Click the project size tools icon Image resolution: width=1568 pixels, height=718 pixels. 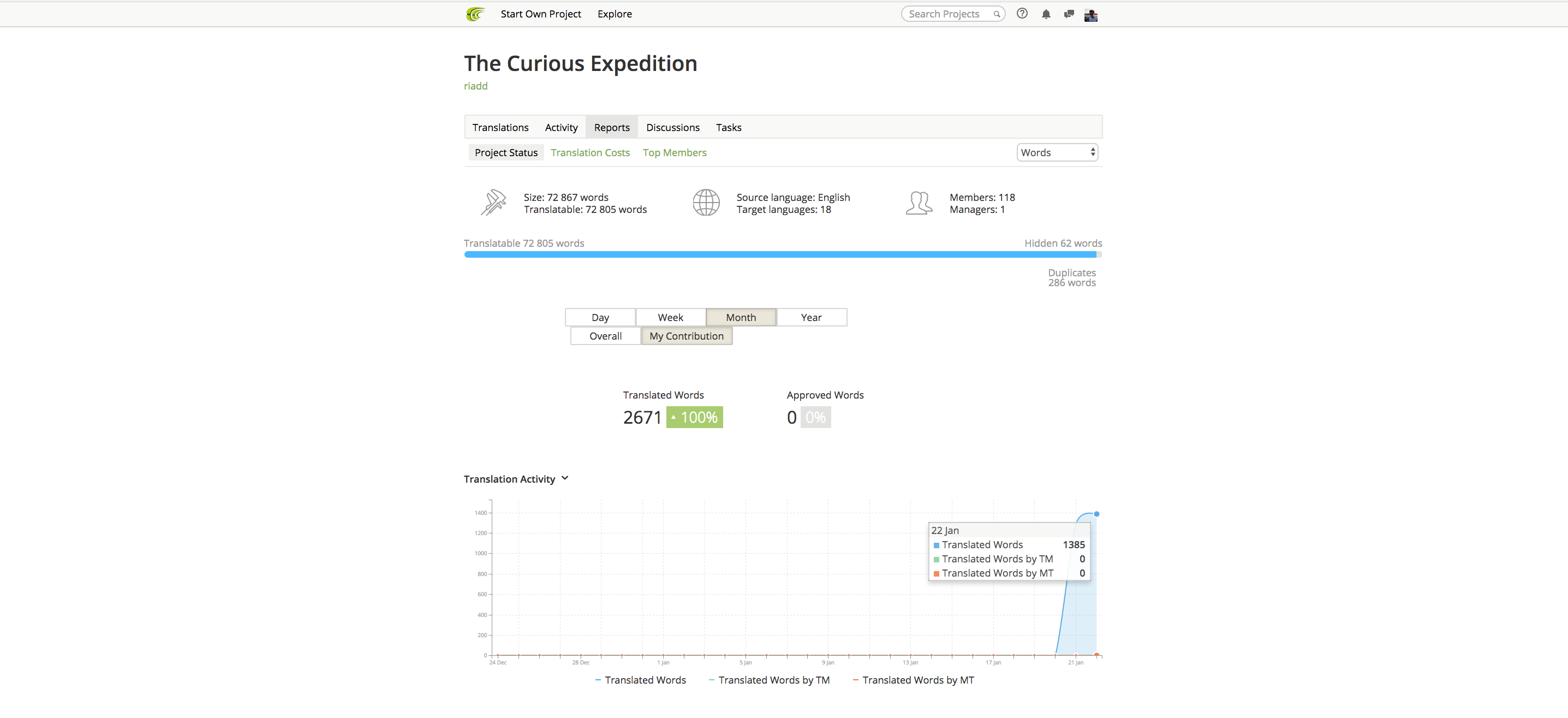pyautogui.click(x=493, y=203)
